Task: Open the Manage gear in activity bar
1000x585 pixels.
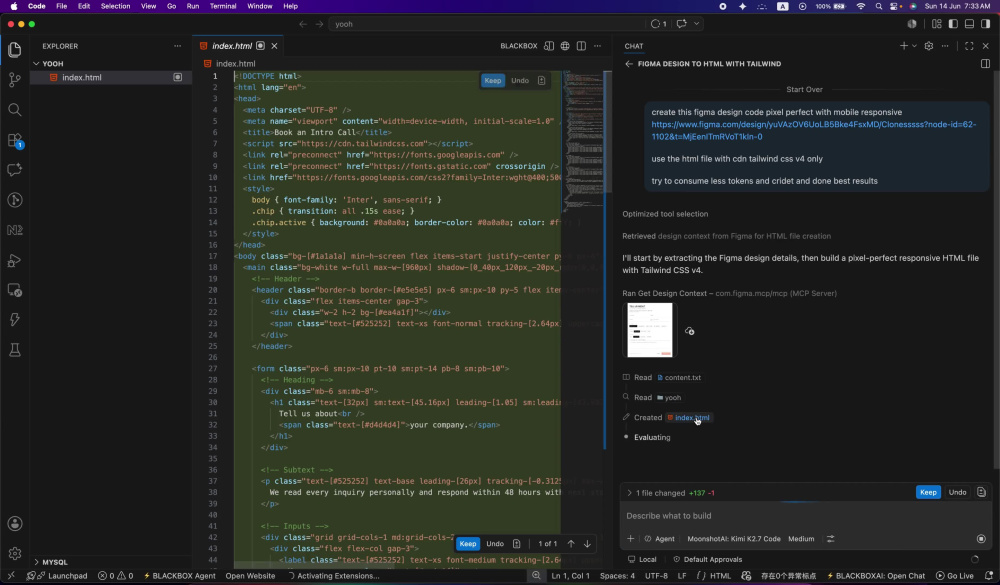Action: 15,553
